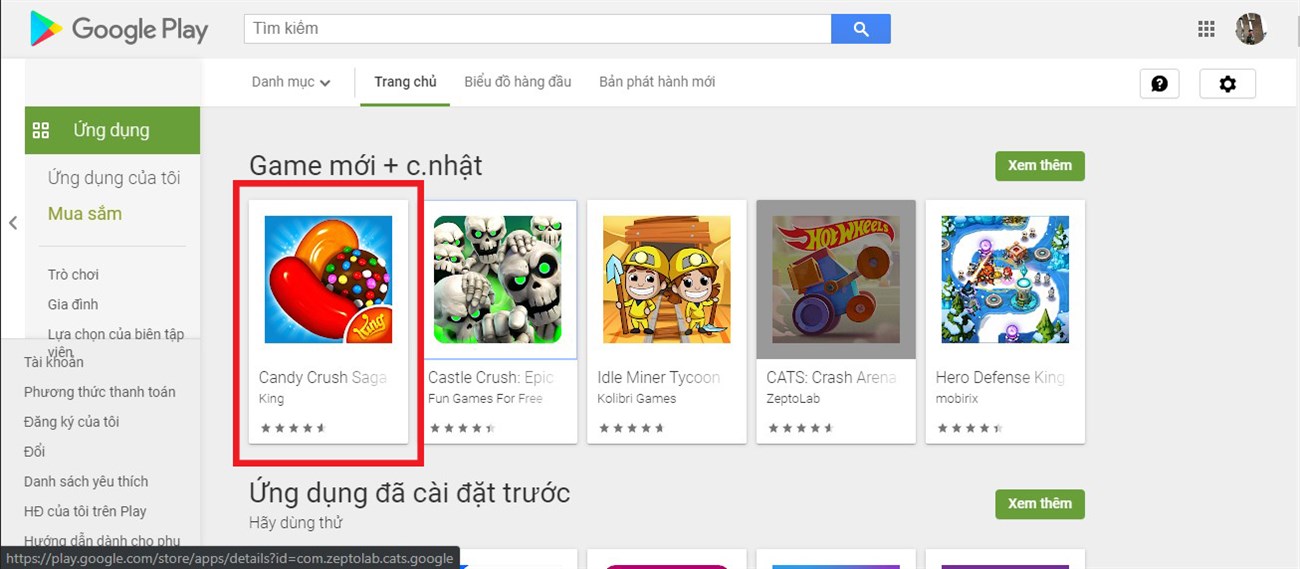Viewport: 1300px width, 569px height.
Task: Open Phương thức thanh toán
Action: click(100, 392)
